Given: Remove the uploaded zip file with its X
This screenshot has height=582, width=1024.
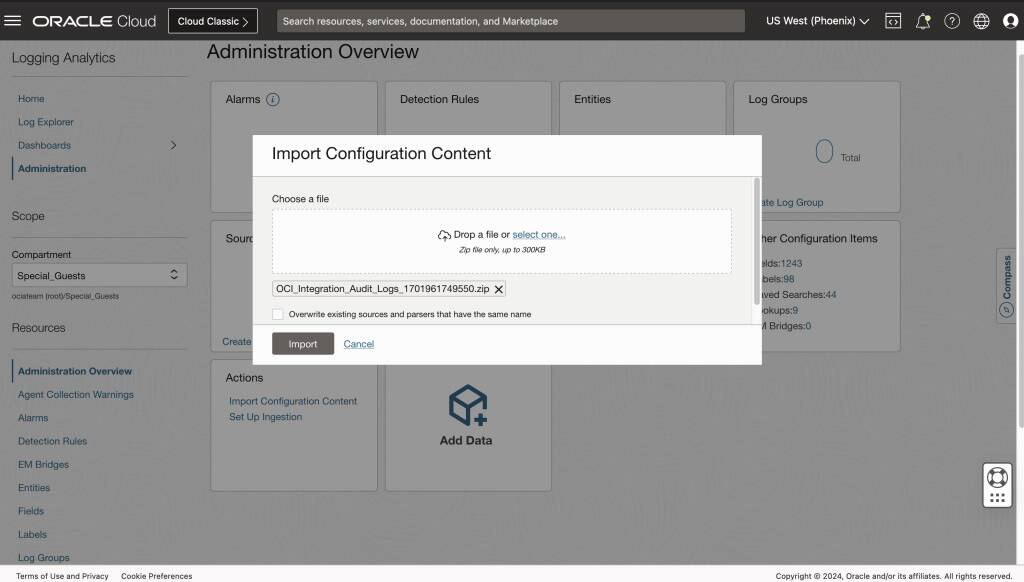Looking at the screenshot, I should point(498,288).
